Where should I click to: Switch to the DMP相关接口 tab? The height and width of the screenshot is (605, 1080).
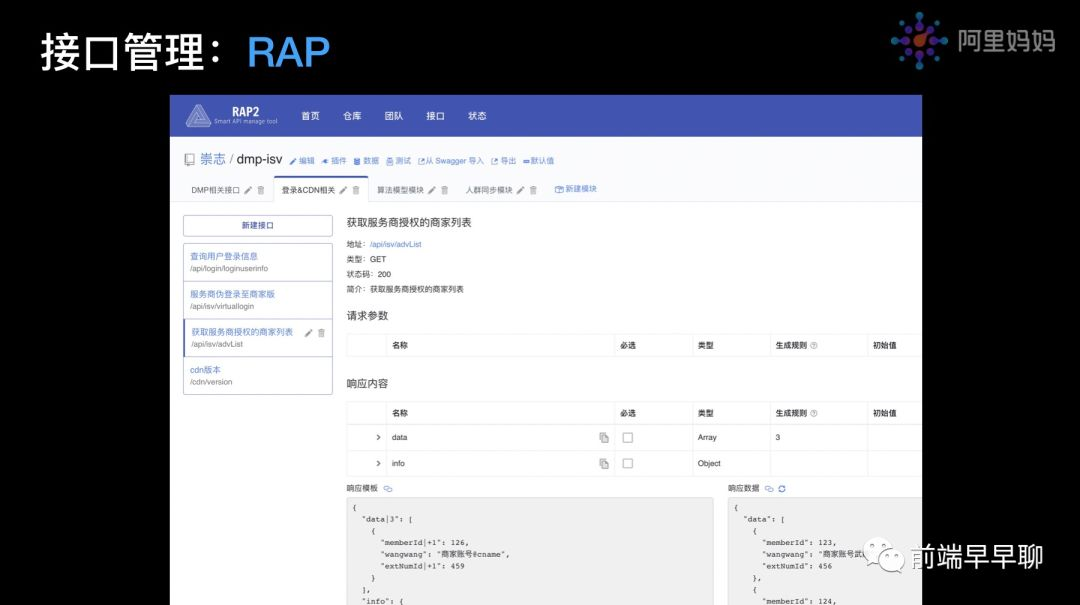coord(216,190)
